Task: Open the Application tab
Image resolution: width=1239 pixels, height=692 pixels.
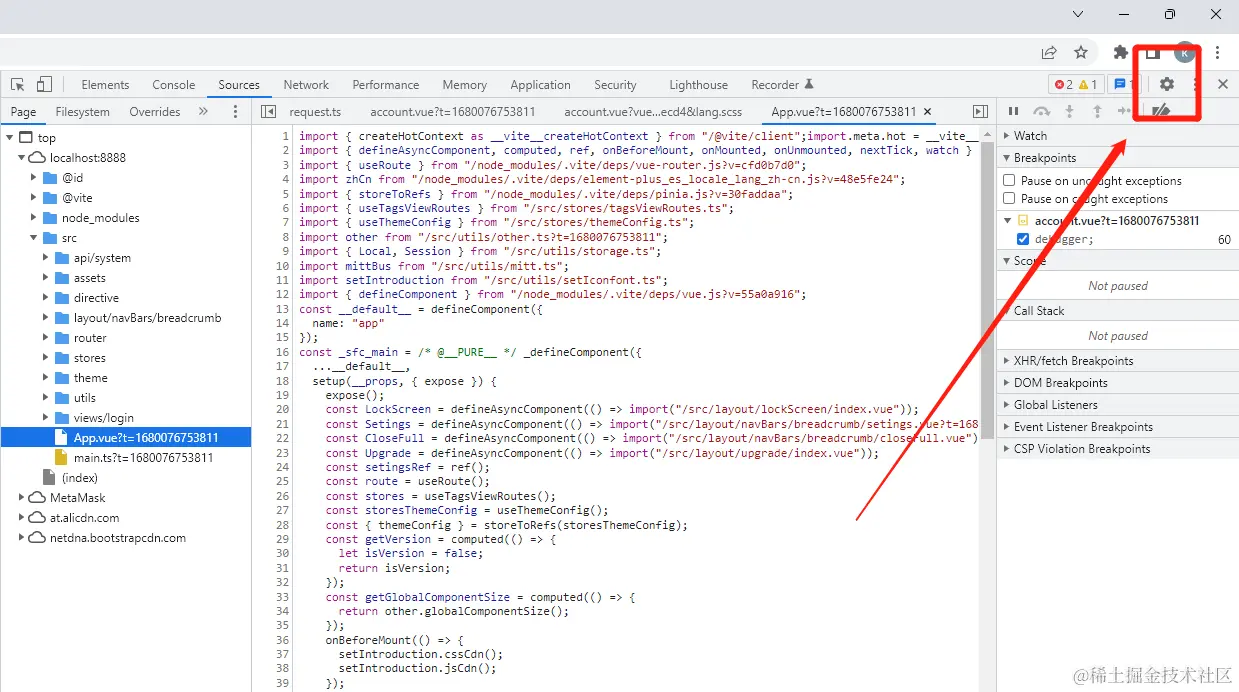Action: pyautogui.click(x=540, y=85)
